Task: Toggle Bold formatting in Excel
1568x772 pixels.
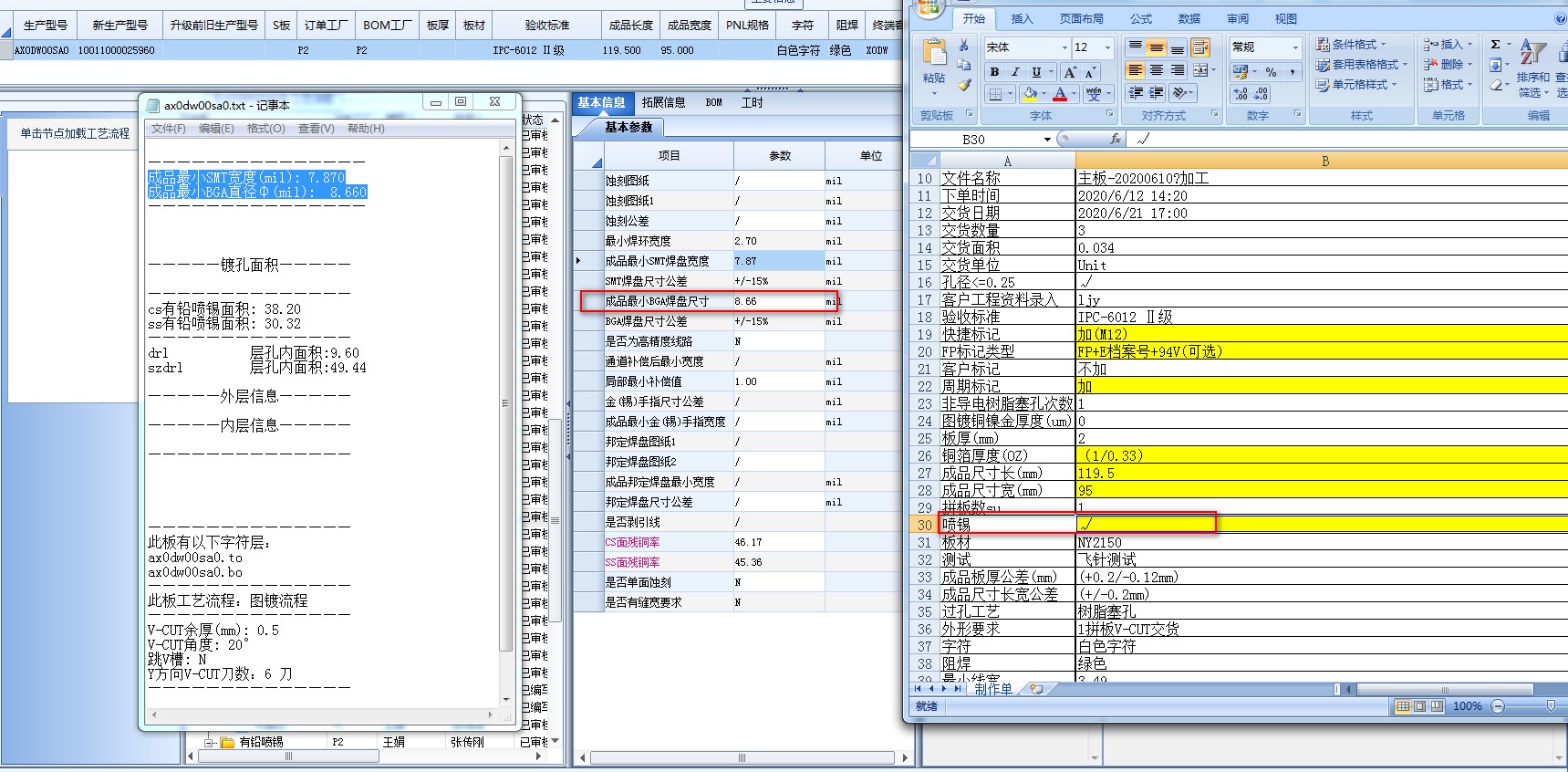Action: [994, 72]
